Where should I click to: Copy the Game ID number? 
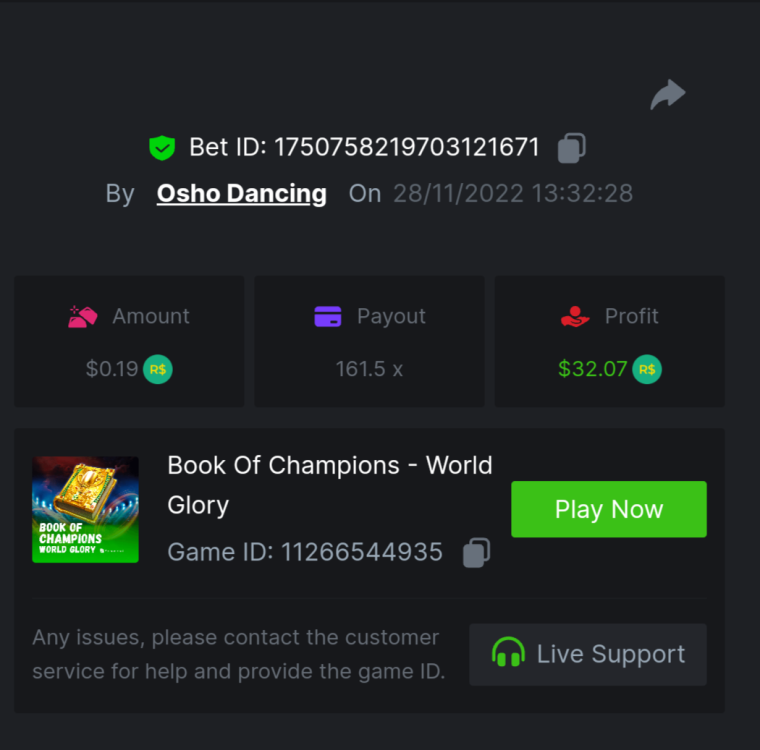click(x=476, y=552)
